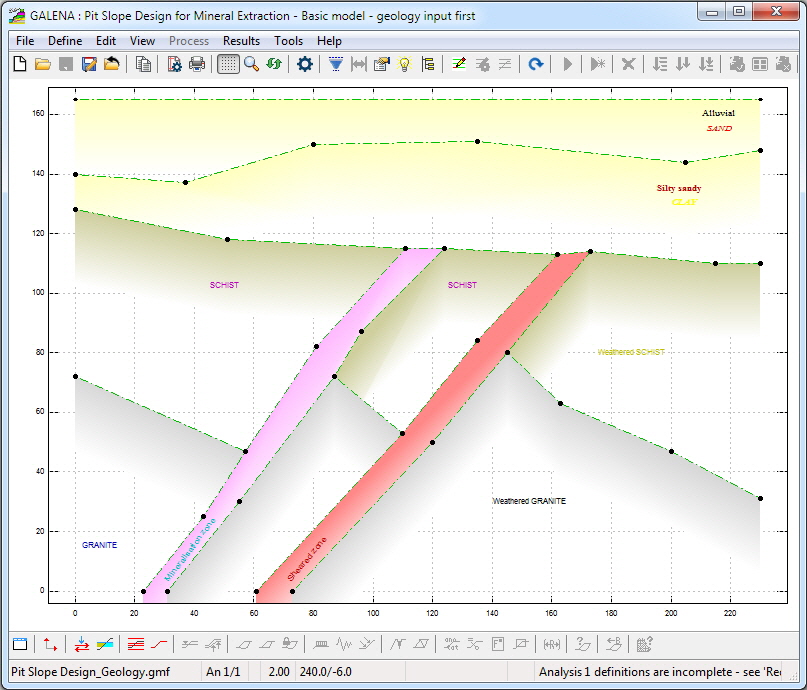Image resolution: width=807 pixels, height=690 pixels.
Task: Toggle the grid display button
Action: pos(228,64)
